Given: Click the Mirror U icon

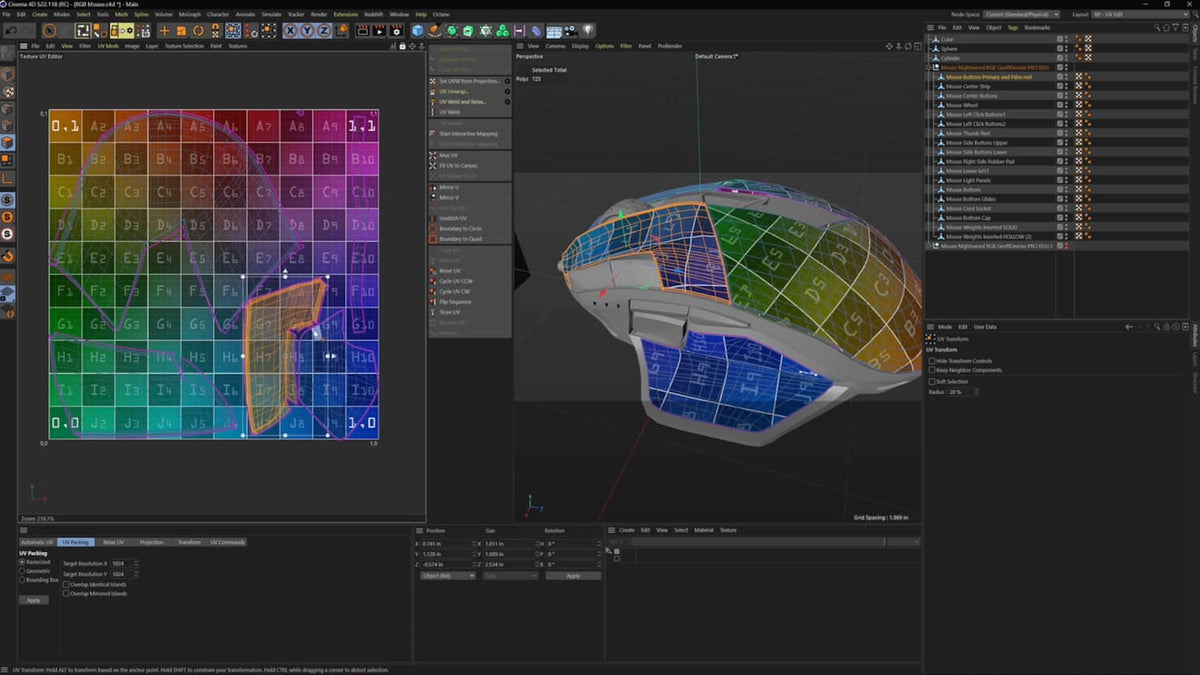Looking at the screenshot, I should coord(432,187).
